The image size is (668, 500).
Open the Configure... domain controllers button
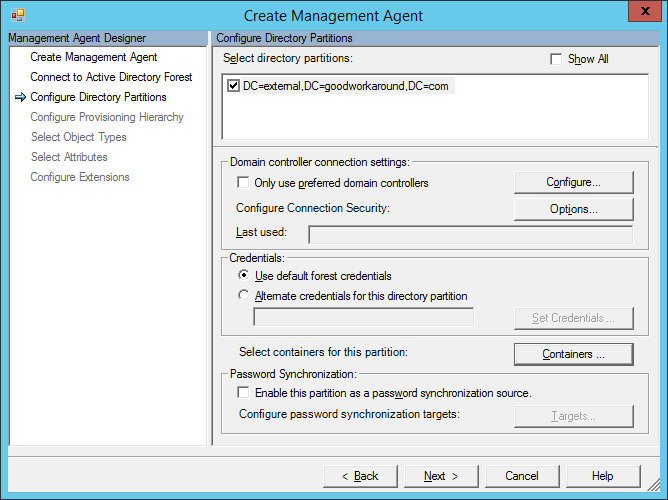573,182
